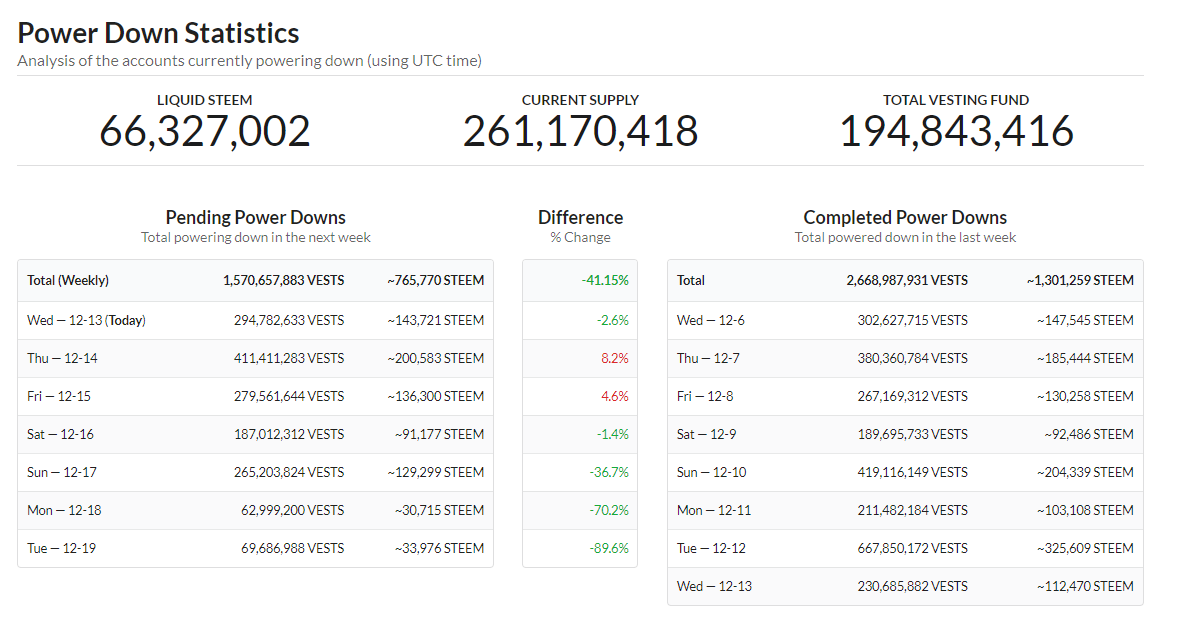Click 667,850,172 VESTS completed value

pyautogui.click(x=911, y=548)
